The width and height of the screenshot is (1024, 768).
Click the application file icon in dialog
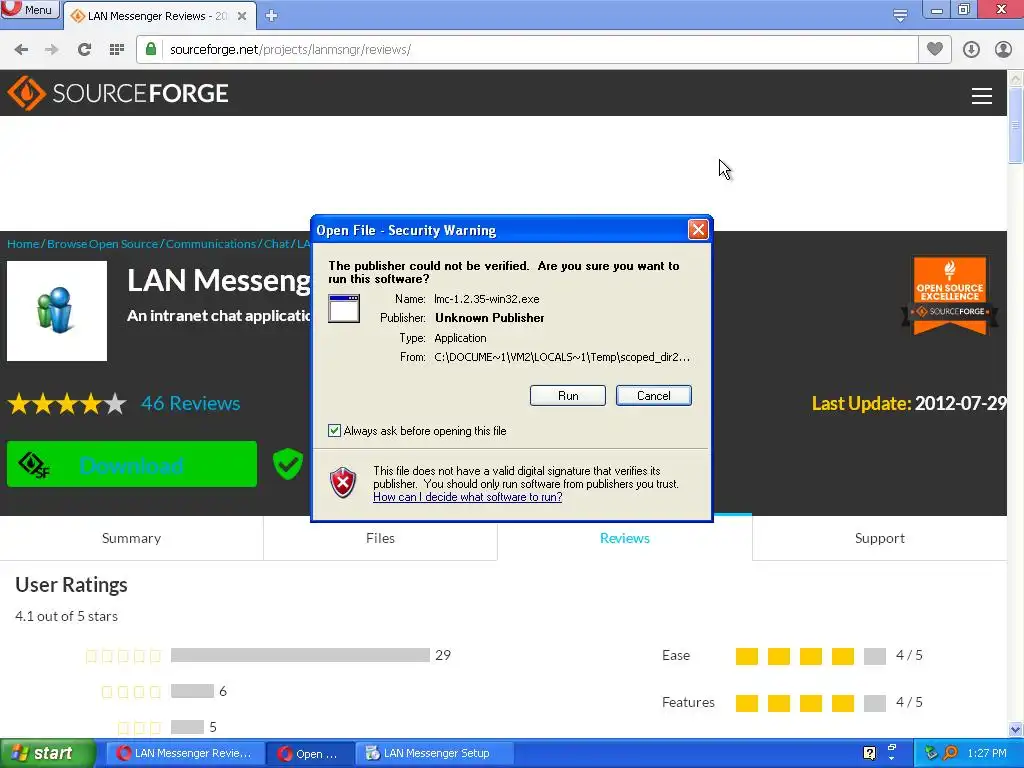click(344, 308)
